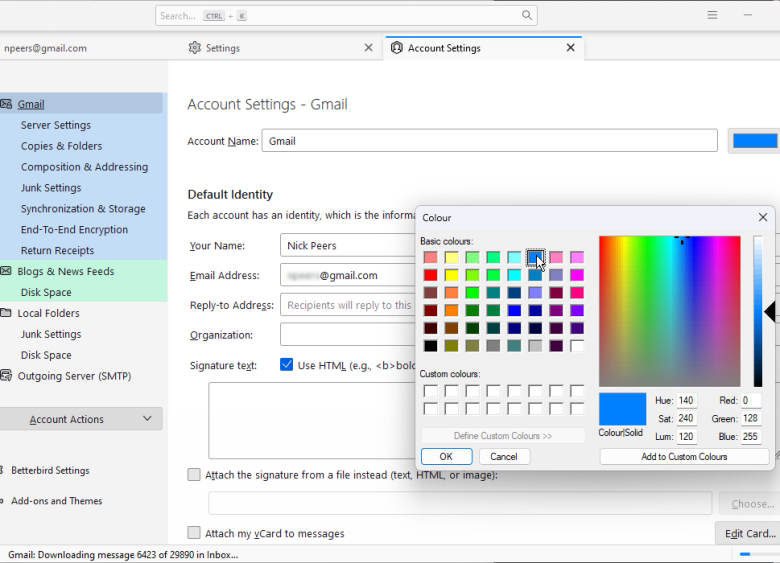Select the red basic colour swatch
The height and width of the screenshot is (563, 780).
pyautogui.click(x=431, y=275)
